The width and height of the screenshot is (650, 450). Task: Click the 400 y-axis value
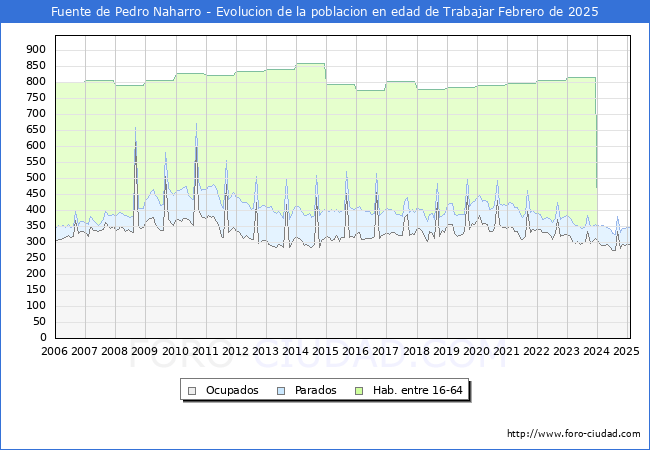coord(36,210)
